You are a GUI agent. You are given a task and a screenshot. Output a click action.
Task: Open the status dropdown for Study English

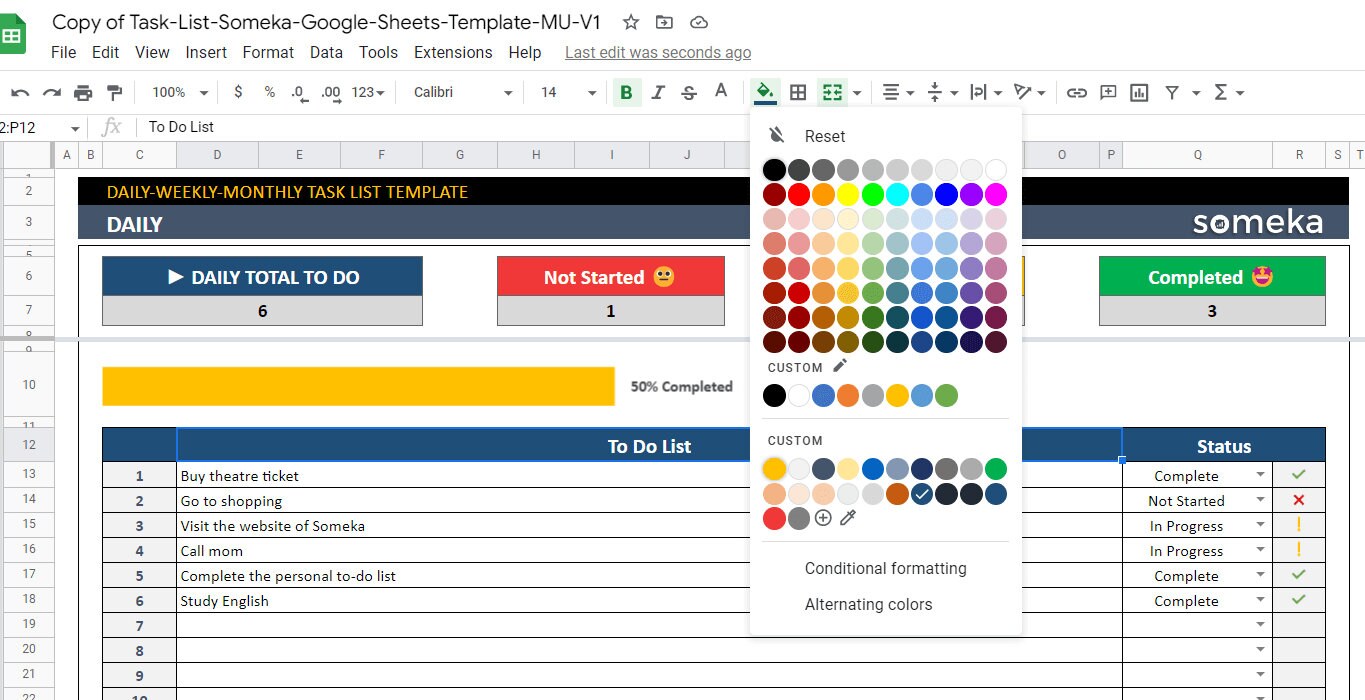point(1257,600)
